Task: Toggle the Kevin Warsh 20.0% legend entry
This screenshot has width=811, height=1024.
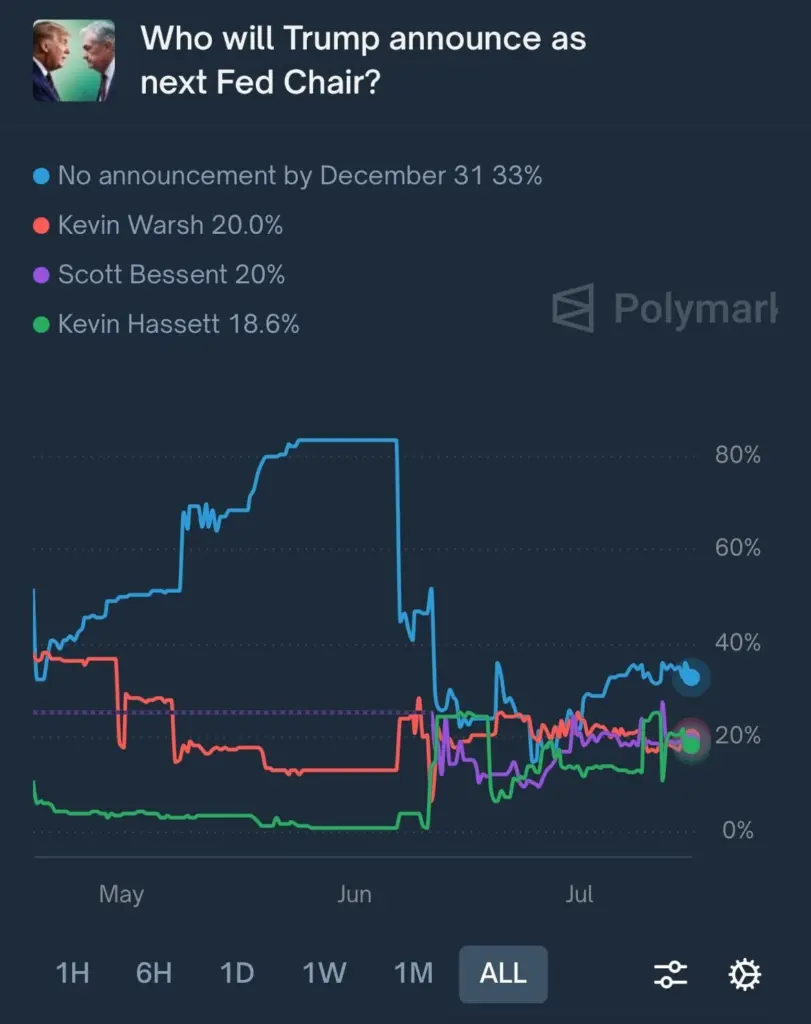Action: point(170,226)
